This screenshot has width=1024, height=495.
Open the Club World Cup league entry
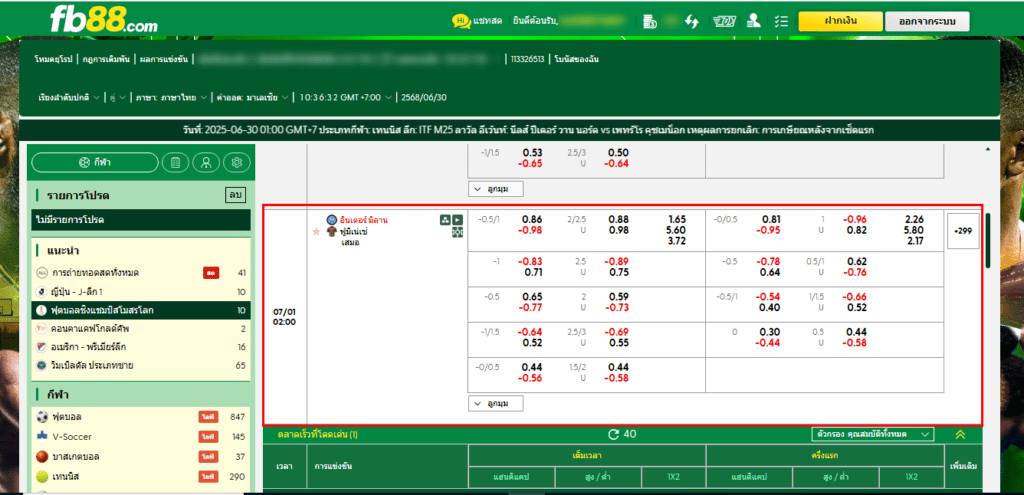click(x=141, y=310)
